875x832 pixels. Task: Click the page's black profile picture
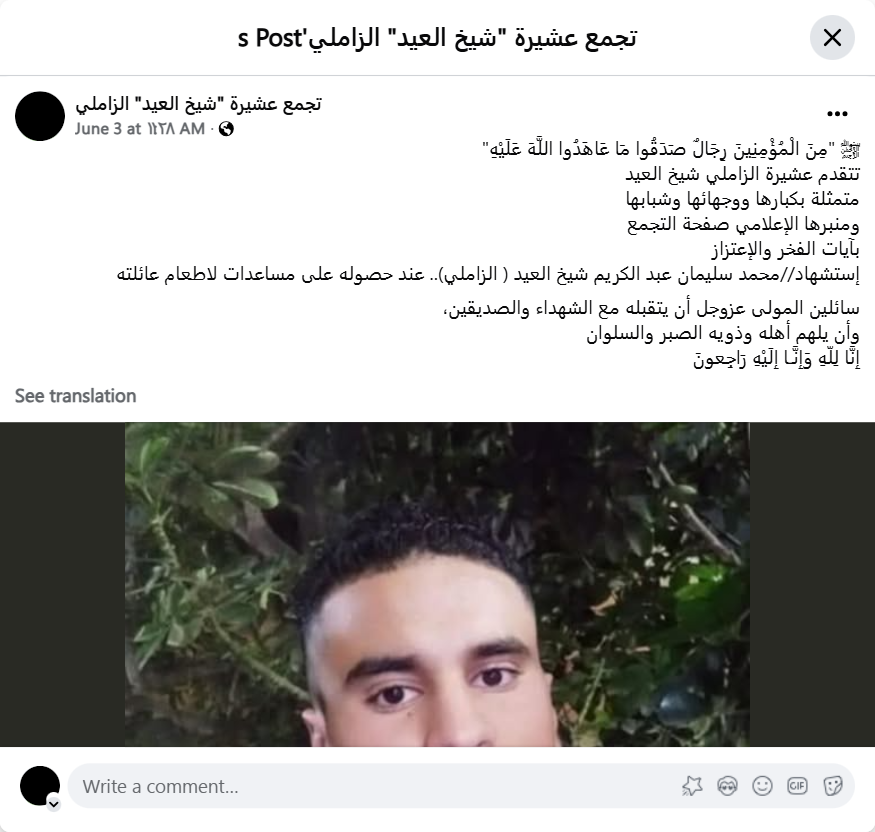tap(40, 116)
